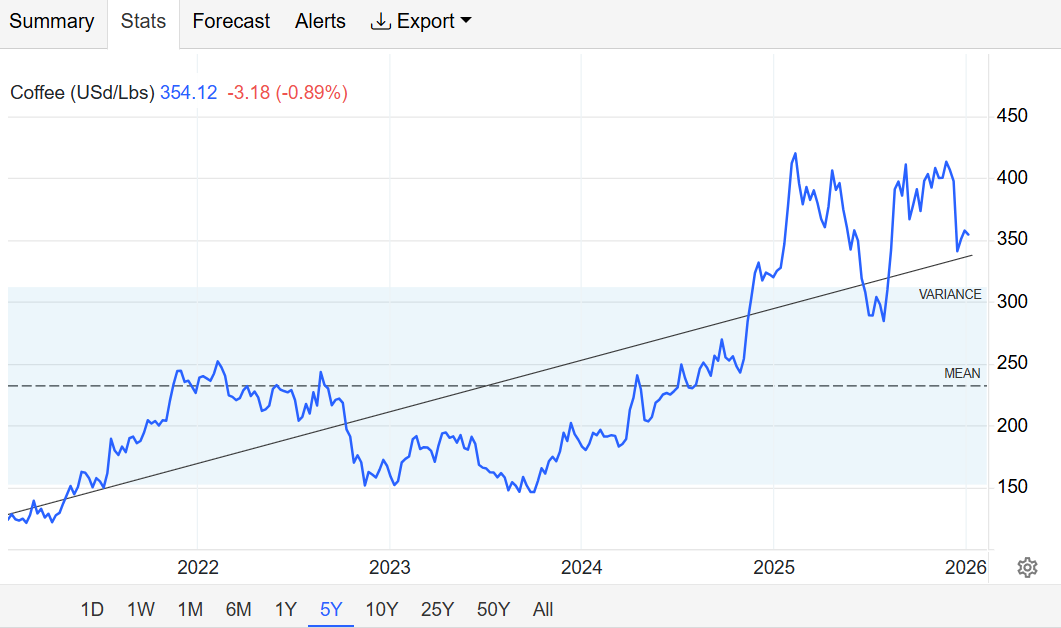Select 1M time range
1061x628 pixels.
tap(190, 609)
